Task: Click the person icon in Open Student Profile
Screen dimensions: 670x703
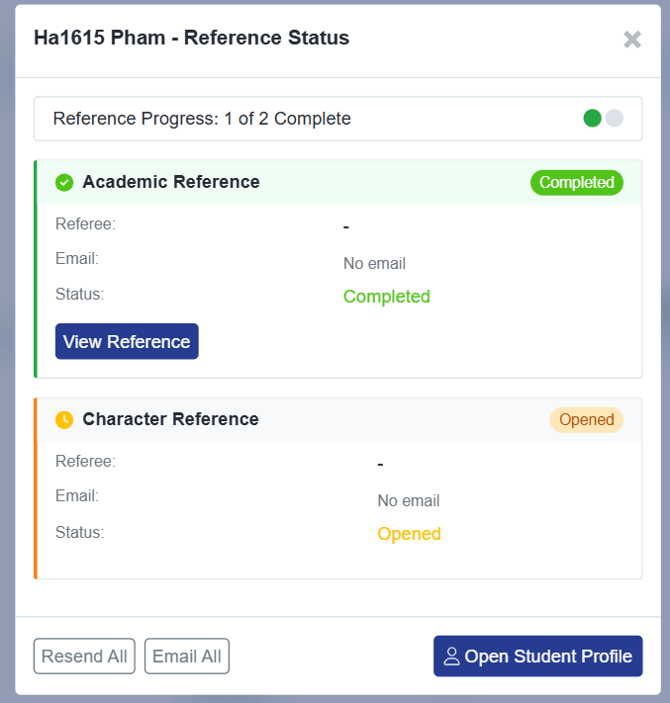Action: click(x=452, y=656)
